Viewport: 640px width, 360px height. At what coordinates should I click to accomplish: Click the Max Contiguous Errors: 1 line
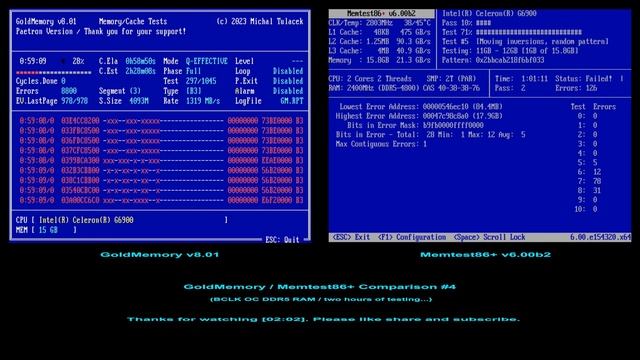(x=381, y=144)
